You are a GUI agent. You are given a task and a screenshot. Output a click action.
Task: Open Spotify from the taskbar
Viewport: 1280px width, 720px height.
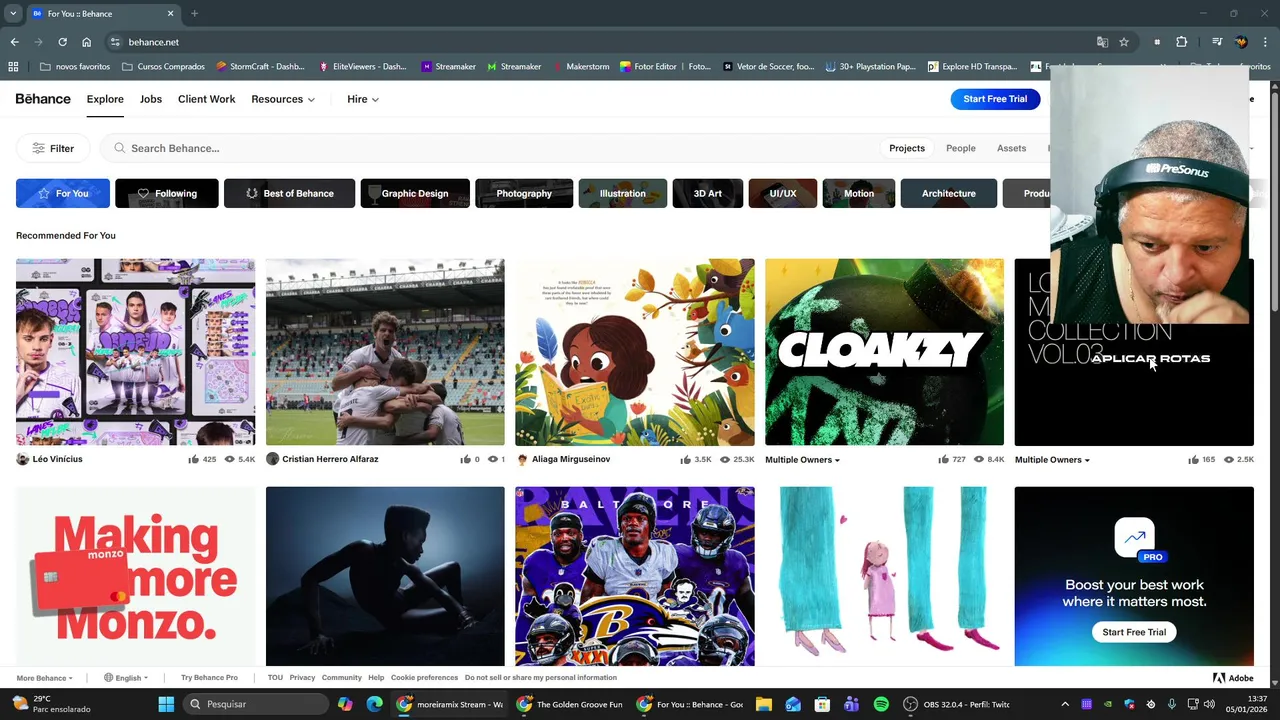click(x=881, y=704)
